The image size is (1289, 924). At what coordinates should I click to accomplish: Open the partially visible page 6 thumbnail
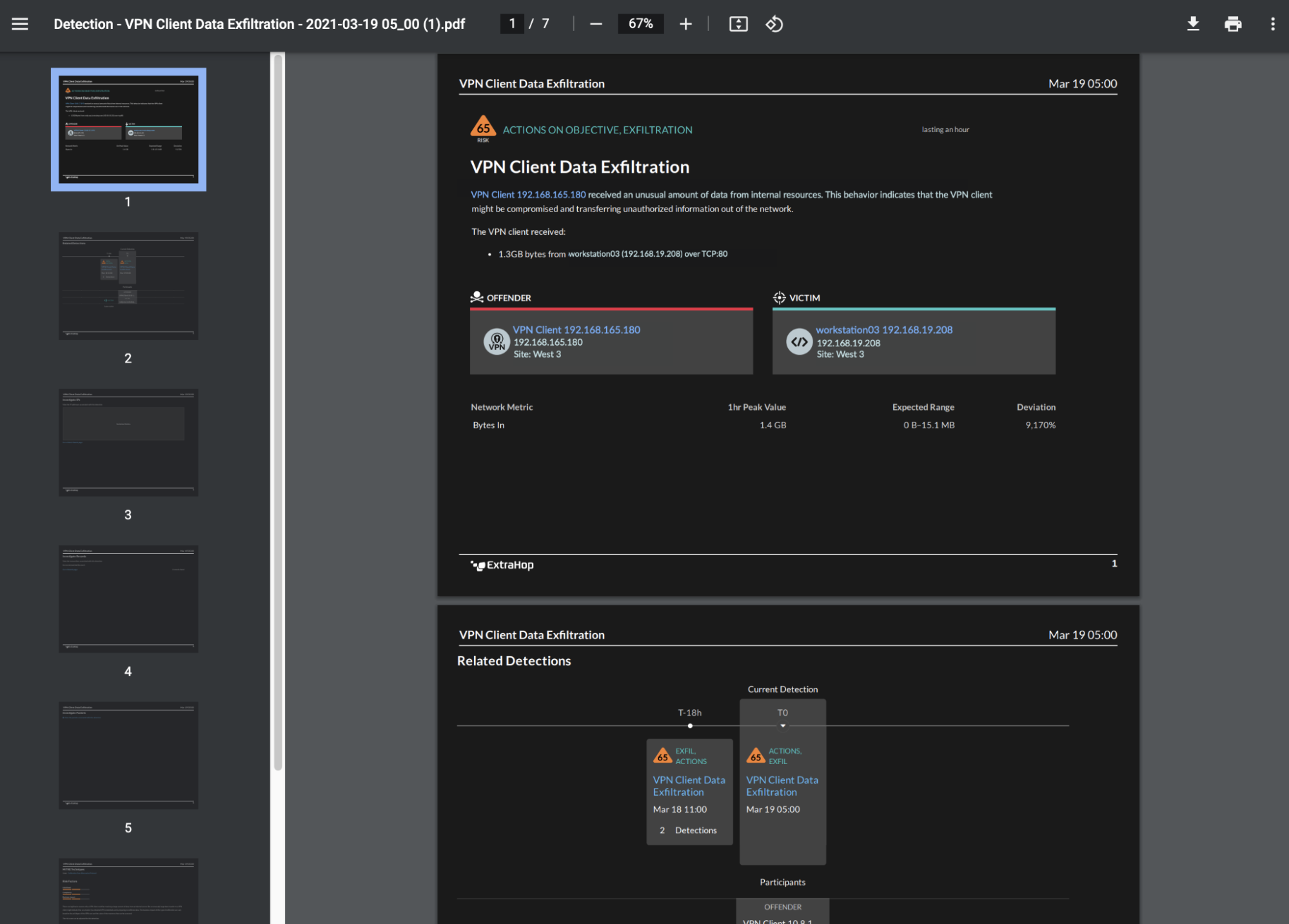128,890
